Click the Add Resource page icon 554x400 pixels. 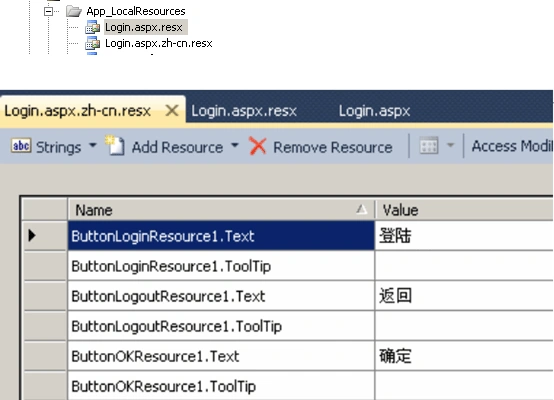(x=115, y=145)
